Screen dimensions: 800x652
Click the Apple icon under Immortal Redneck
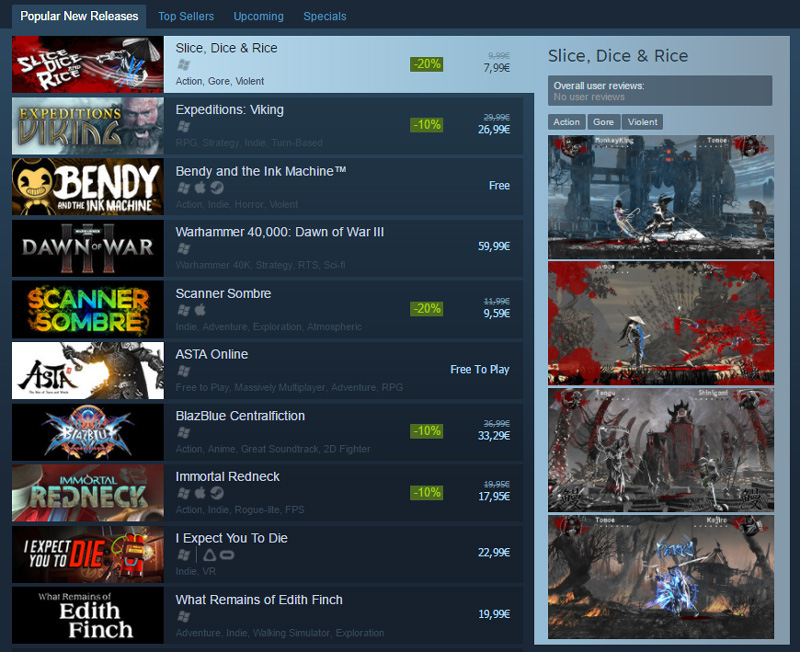201,493
